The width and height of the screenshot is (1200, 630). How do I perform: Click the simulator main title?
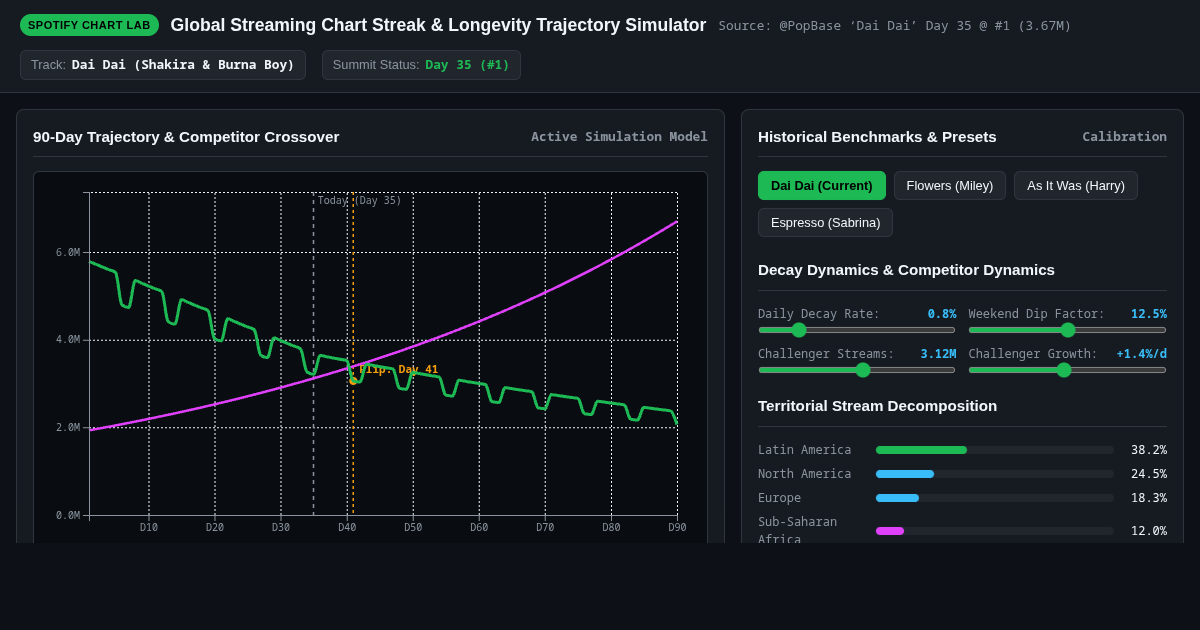pos(438,25)
